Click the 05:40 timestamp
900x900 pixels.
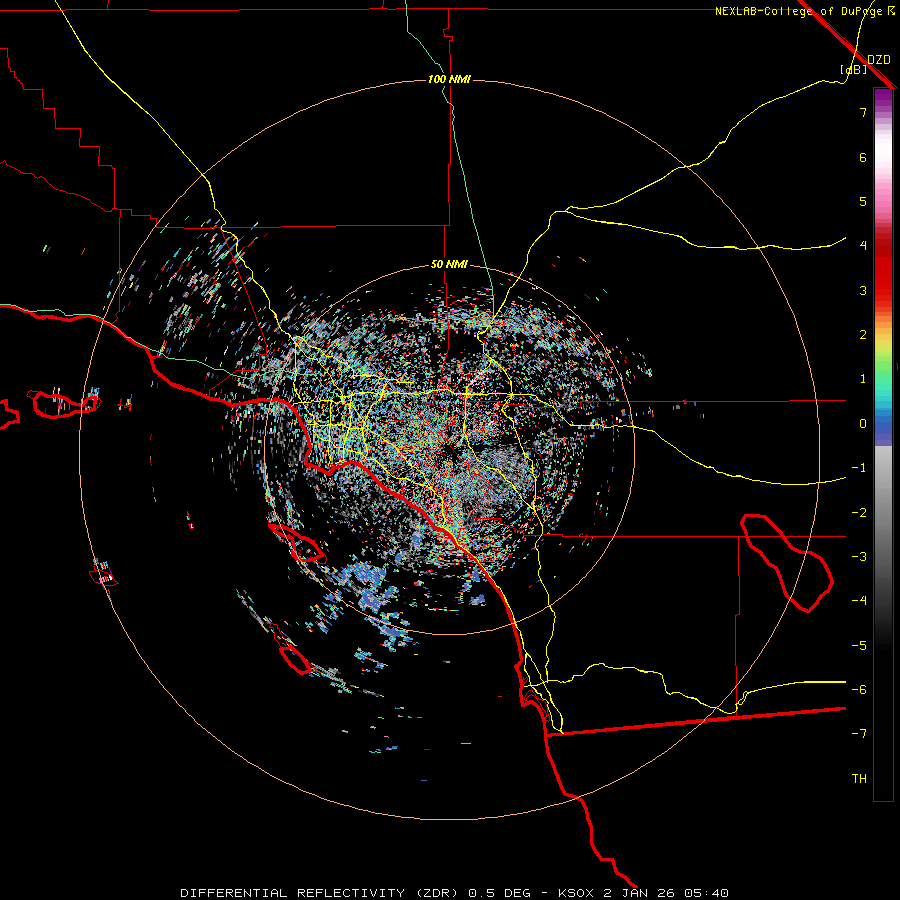(x=708, y=893)
